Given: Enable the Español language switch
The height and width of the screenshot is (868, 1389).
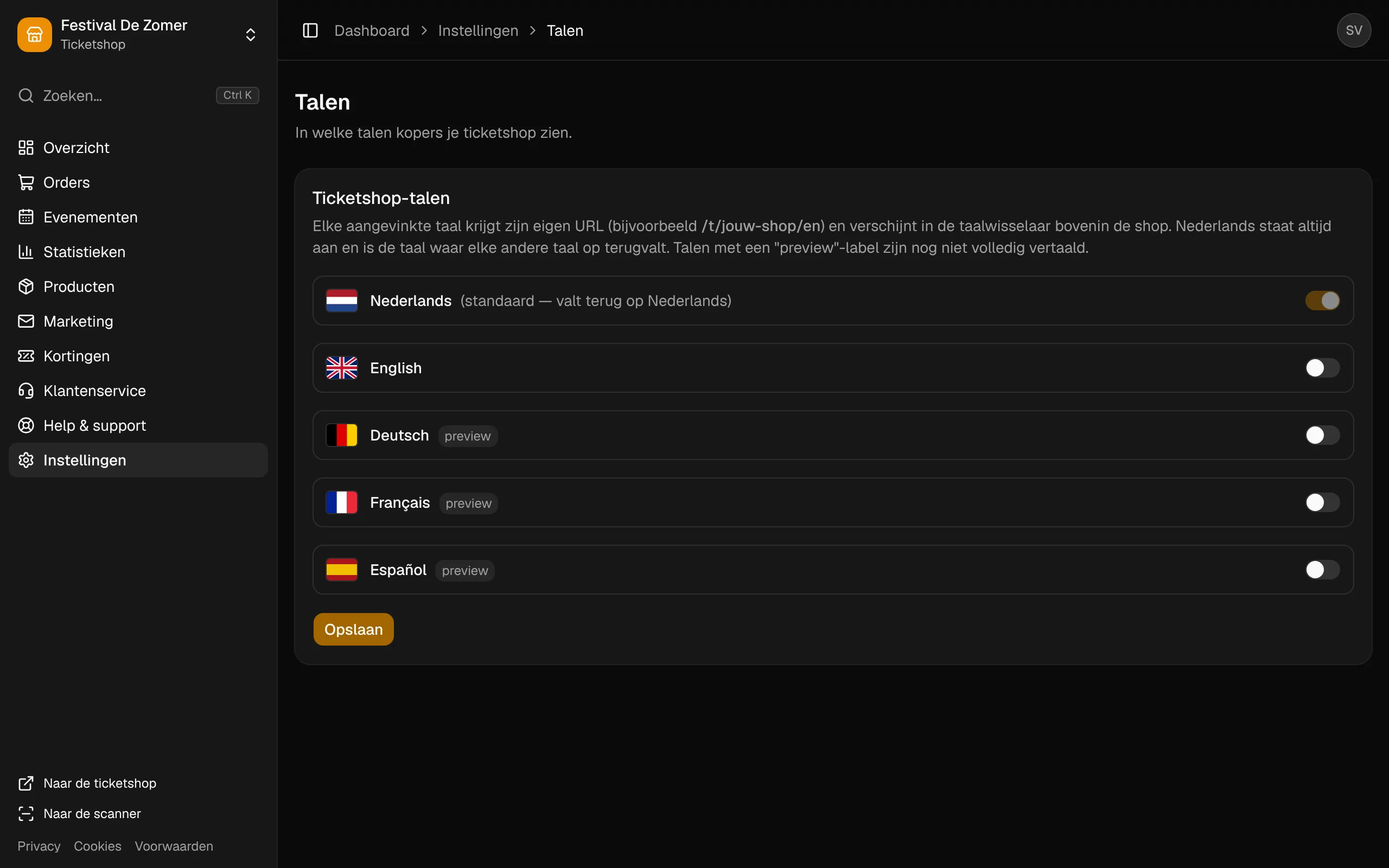Looking at the screenshot, I should pyautogui.click(x=1322, y=570).
